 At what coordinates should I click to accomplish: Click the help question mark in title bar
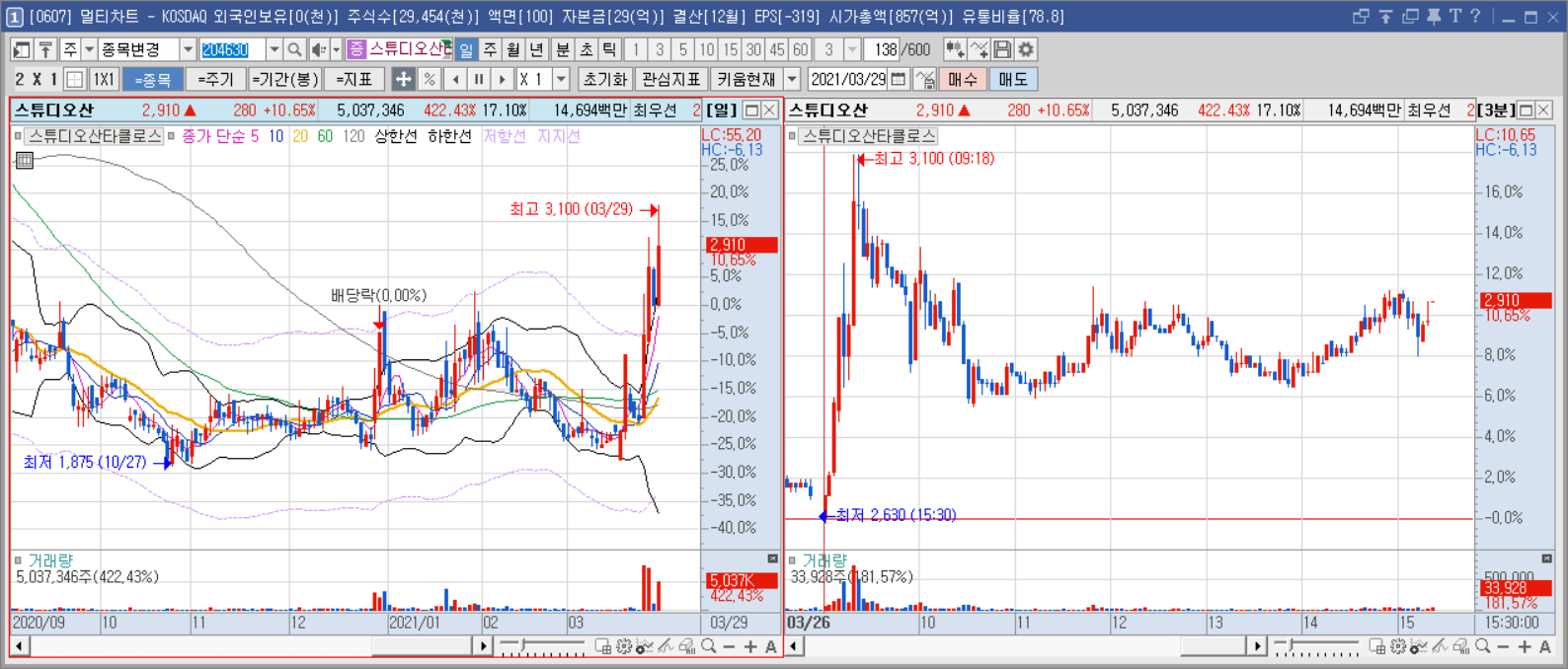[1475, 16]
